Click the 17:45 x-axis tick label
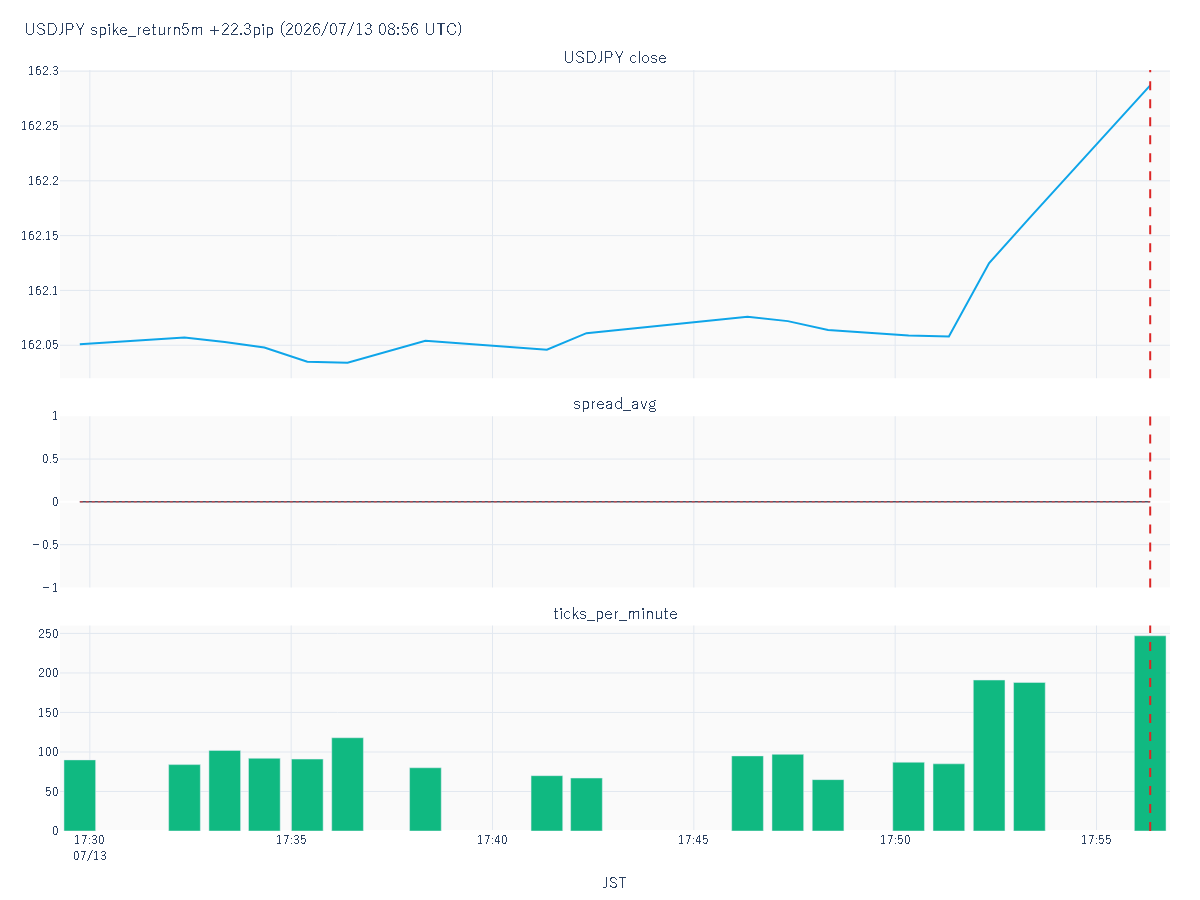 (x=693, y=840)
